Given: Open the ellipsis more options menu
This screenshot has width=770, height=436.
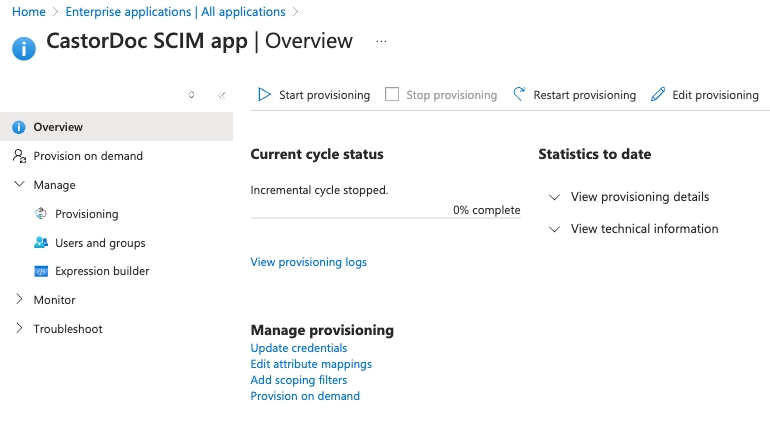Looking at the screenshot, I should click(381, 42).
